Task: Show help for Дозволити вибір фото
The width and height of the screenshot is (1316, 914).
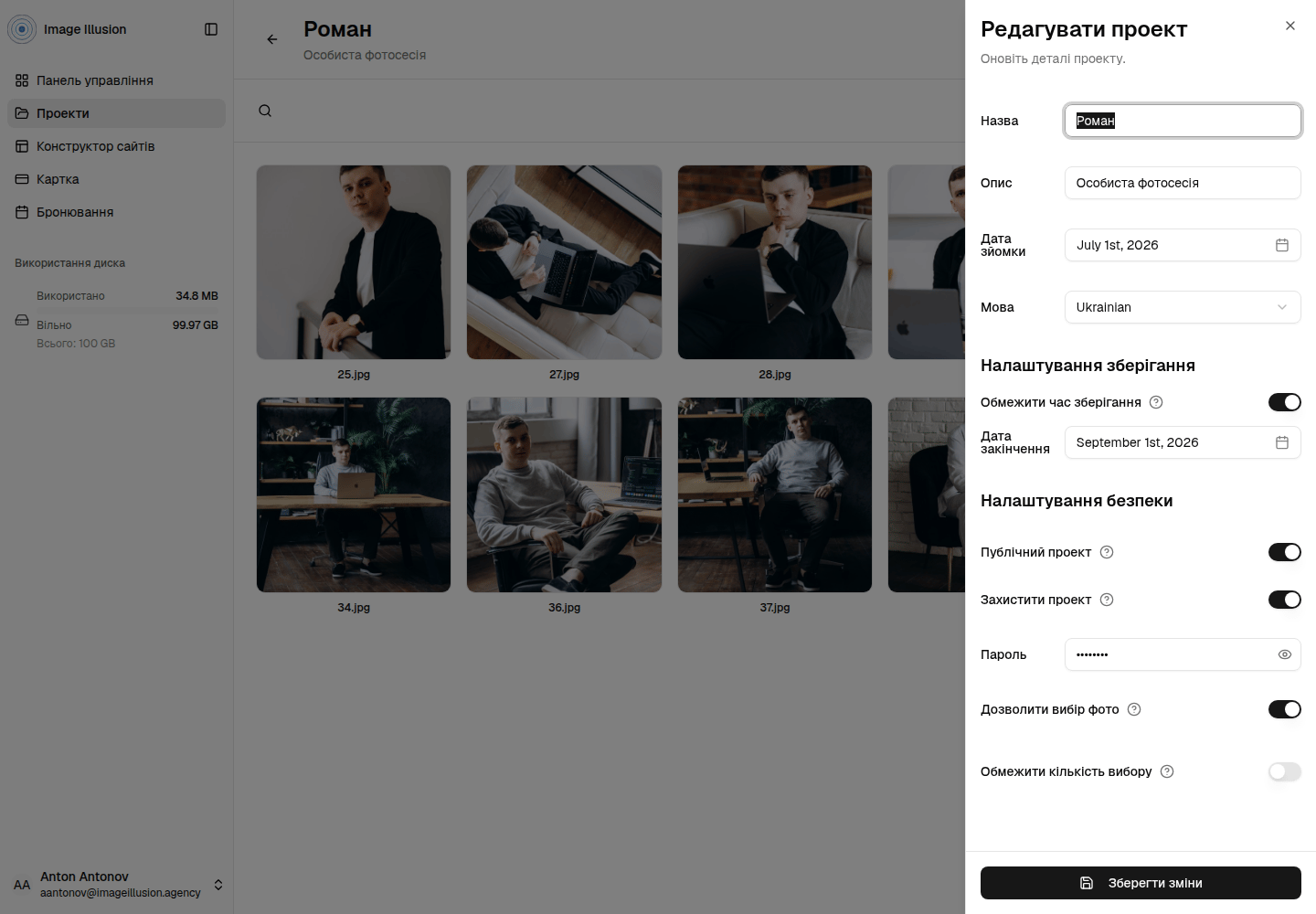Action: coord(1134,709)
